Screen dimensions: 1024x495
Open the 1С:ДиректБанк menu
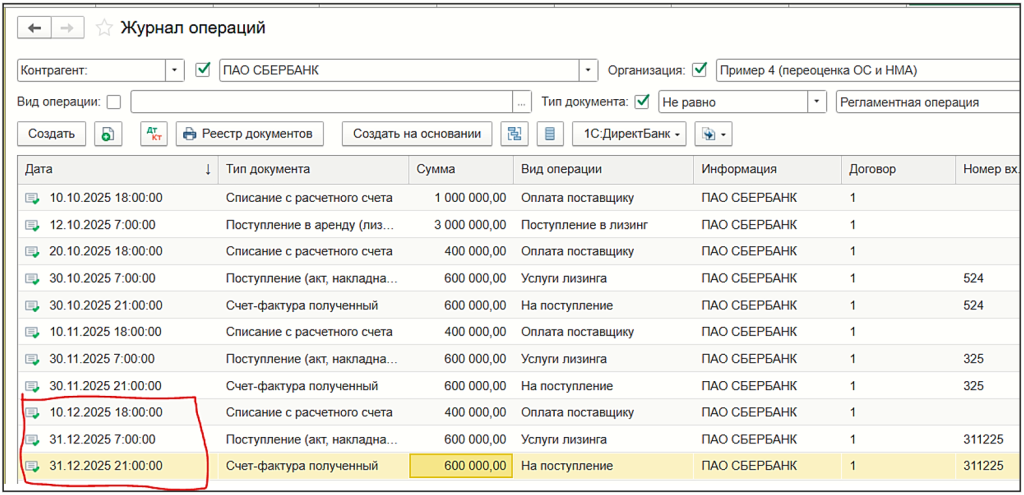coord(628,134)
